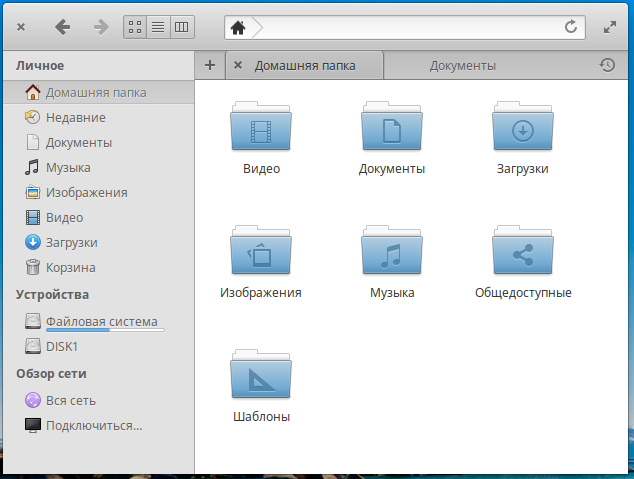This screenshot has height=479, width=634.
Task: Open a new tab with plus button
Action: pyautogui.click(x=210, y=65)
